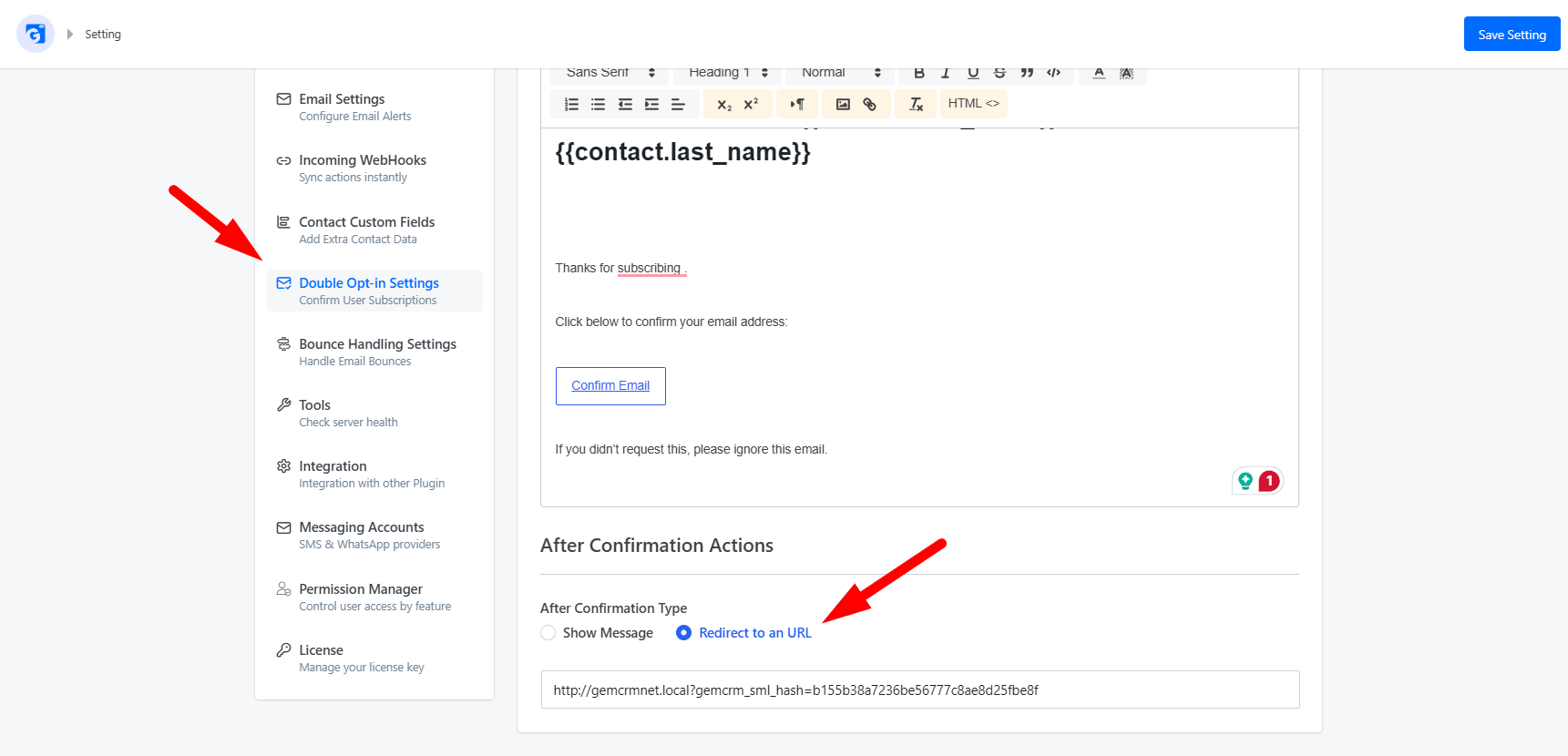Apply strikethrough formatting
Image resolution: width=1568 pixels, height=756 pixels.
[999, 73]
